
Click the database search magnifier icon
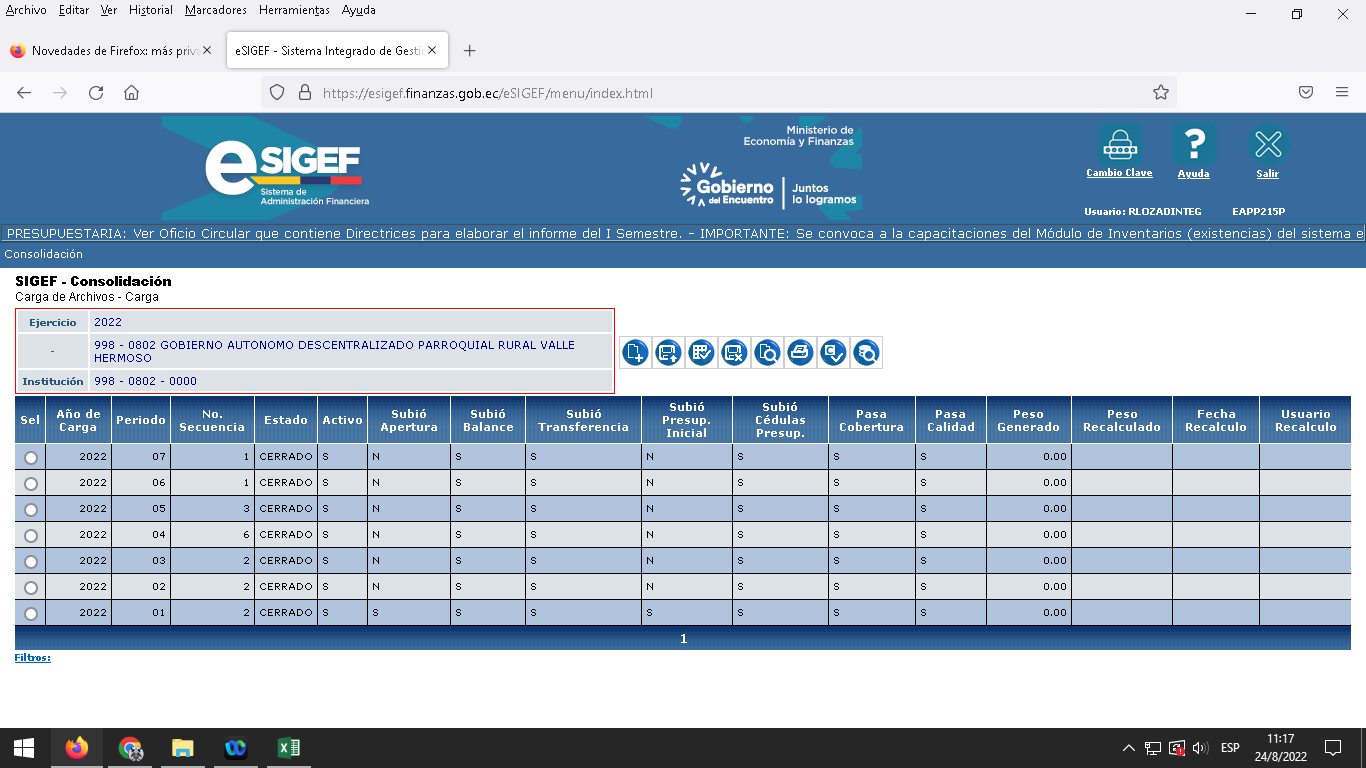click(866, 352)
